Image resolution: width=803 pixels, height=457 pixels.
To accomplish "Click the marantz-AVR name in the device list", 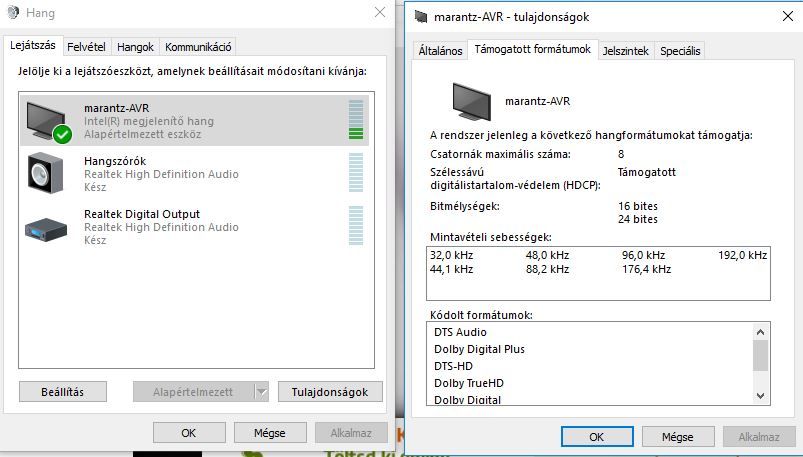I will (117, 108).
